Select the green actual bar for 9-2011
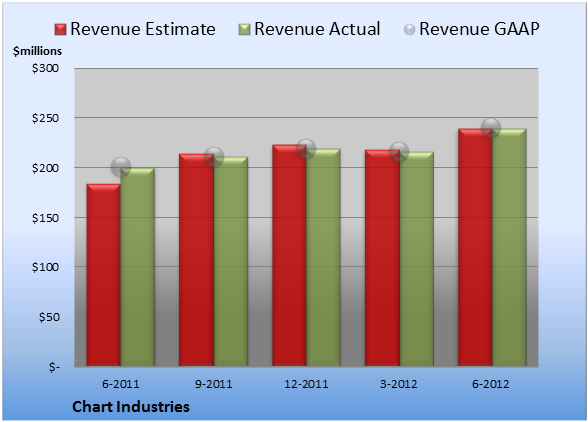The height and width of the screenshot is (422, 588). [x=231, y=261]
